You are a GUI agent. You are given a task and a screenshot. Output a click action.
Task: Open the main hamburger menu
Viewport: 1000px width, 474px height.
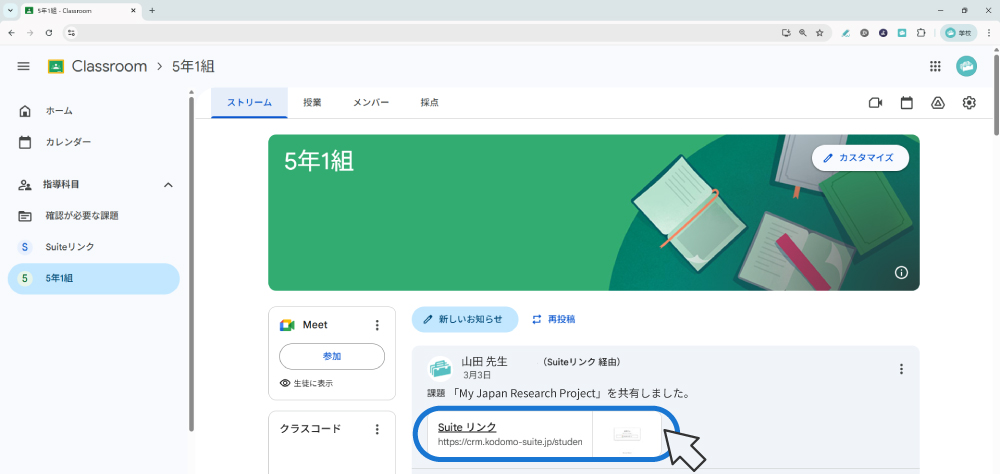pyautogui.click(x=23, y=66)
